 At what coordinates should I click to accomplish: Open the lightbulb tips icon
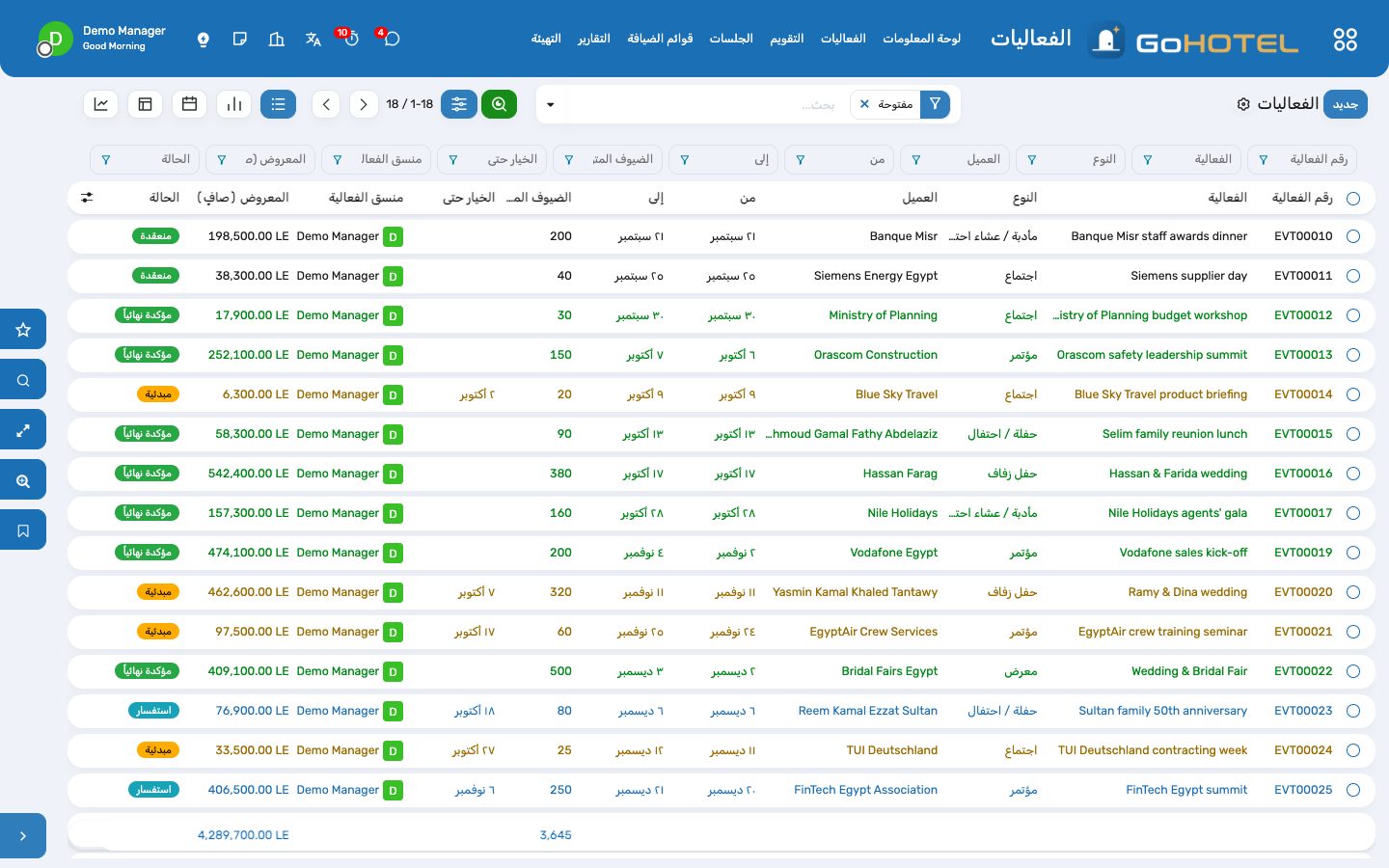click(x=203, y=40)
